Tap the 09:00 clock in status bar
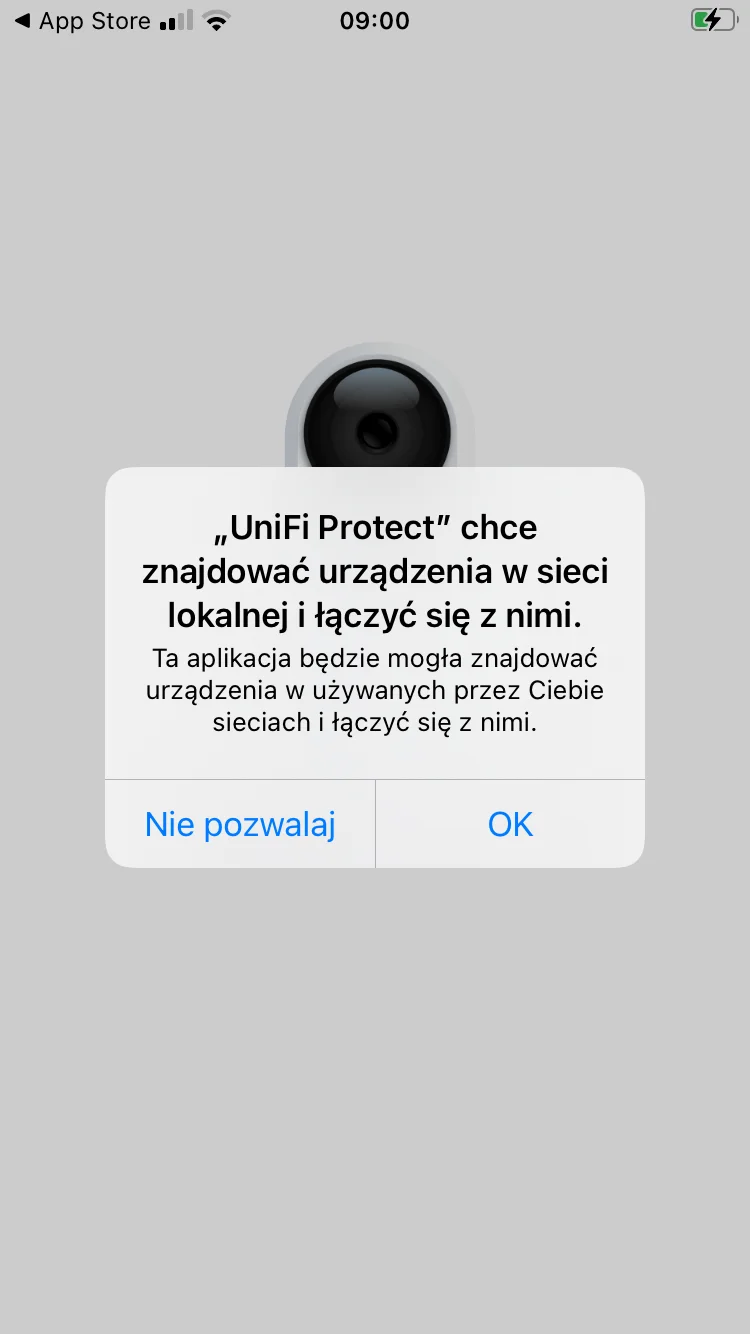750x1334 pixels. point(375,21)
